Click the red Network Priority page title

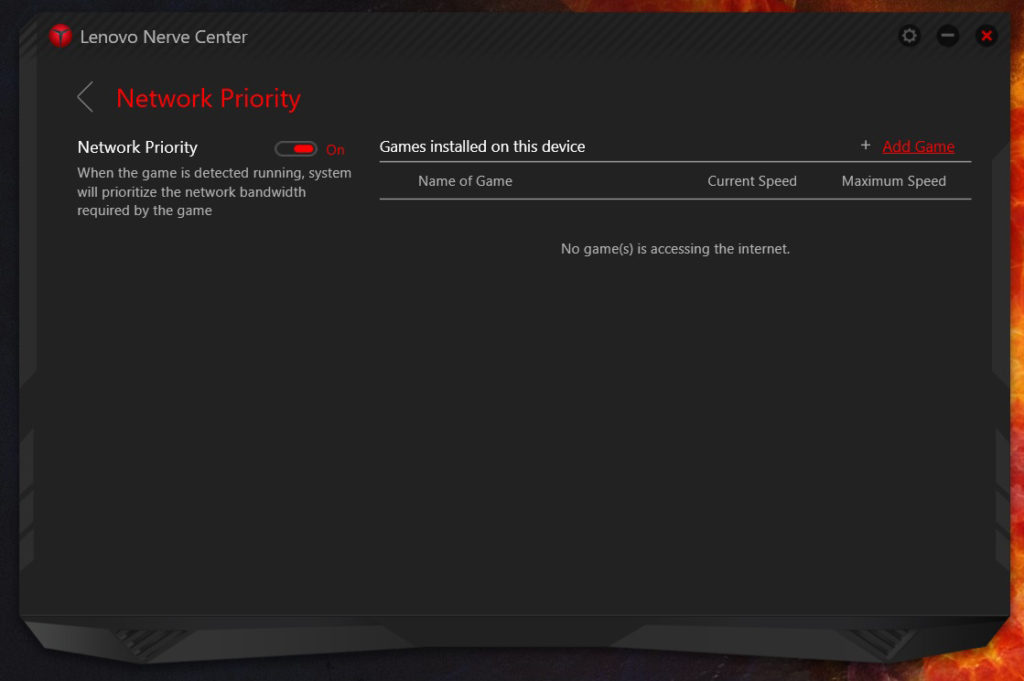(208, 98)
